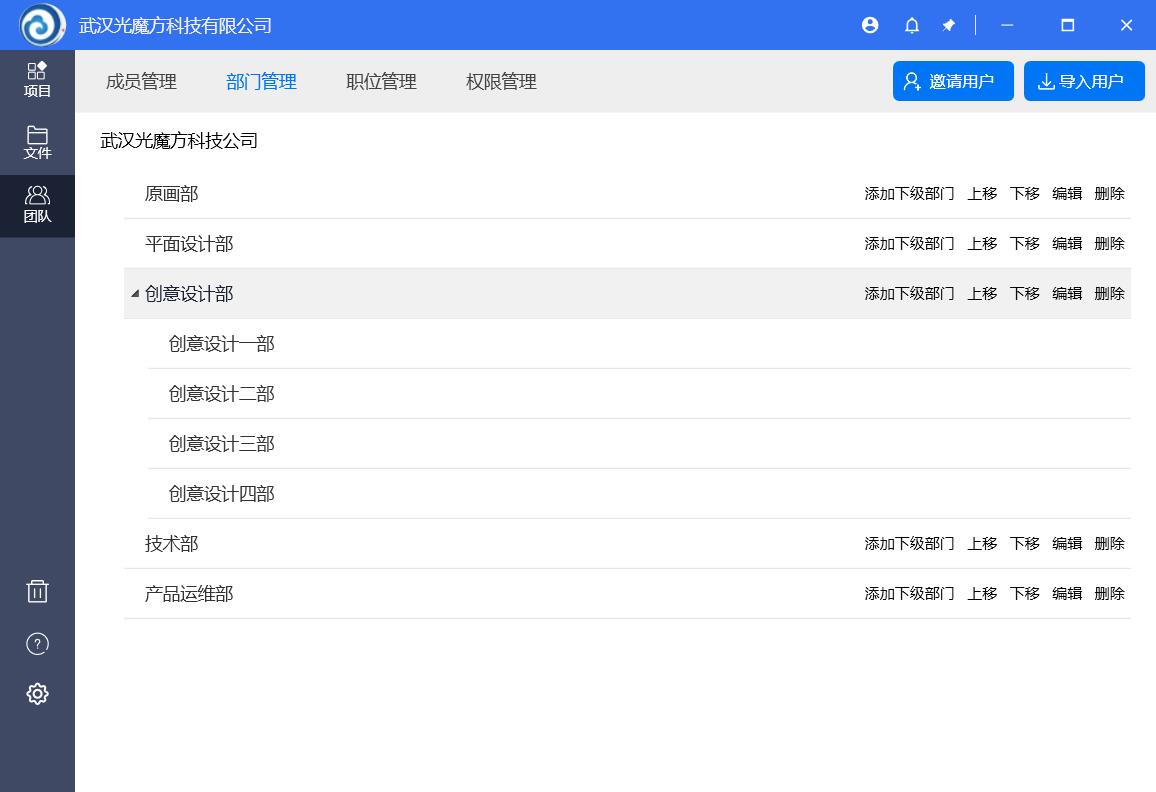Add sub-department under 创意设计部
The height and width of the screenshot is (792, 1156).
tap(909, 294)
